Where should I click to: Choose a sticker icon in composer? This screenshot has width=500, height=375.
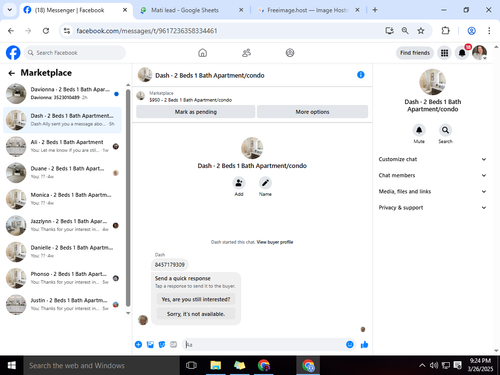tap(162, 344)
